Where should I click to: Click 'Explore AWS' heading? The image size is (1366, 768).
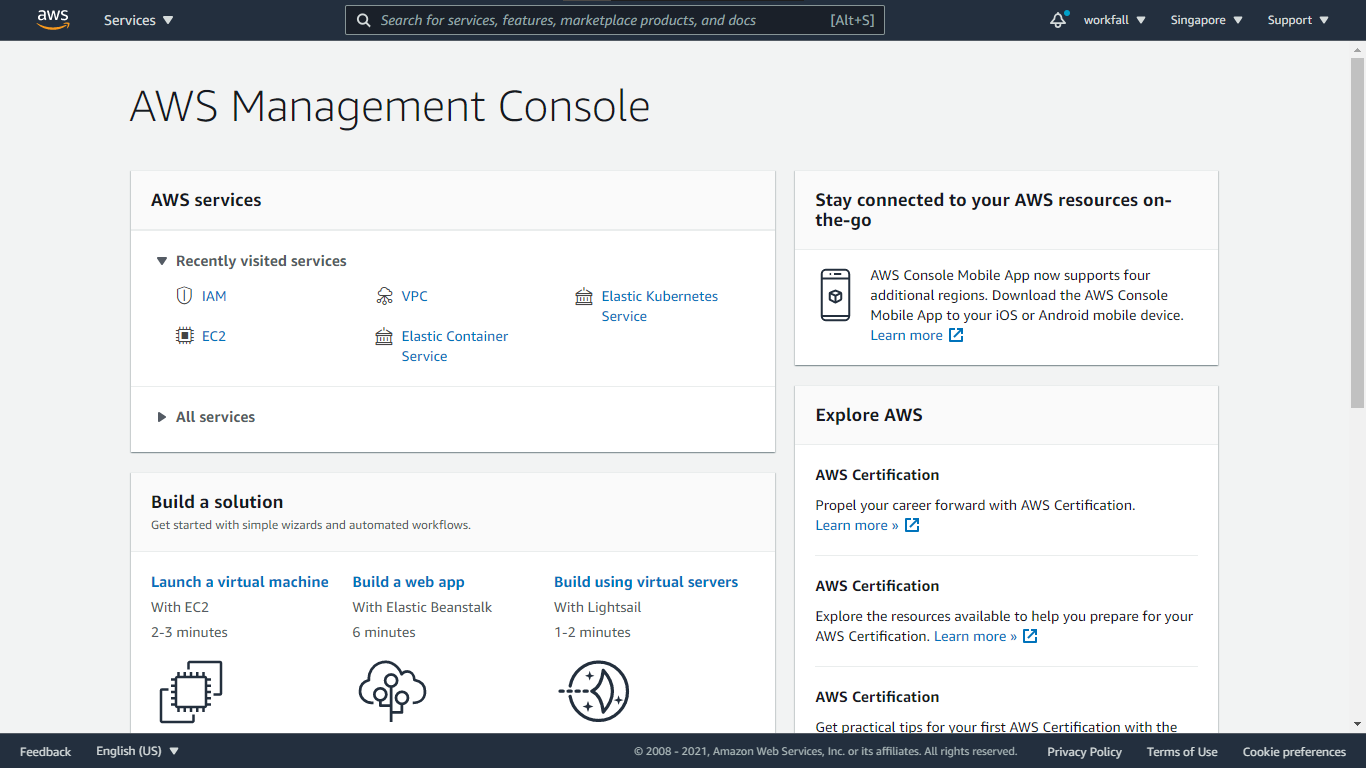pyautogui.click(x=869, y=415)
